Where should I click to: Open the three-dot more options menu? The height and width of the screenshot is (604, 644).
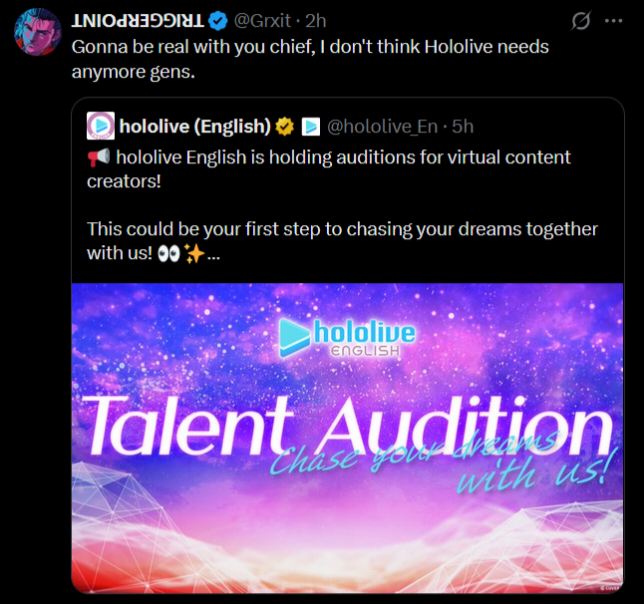(x=614, y=21)
